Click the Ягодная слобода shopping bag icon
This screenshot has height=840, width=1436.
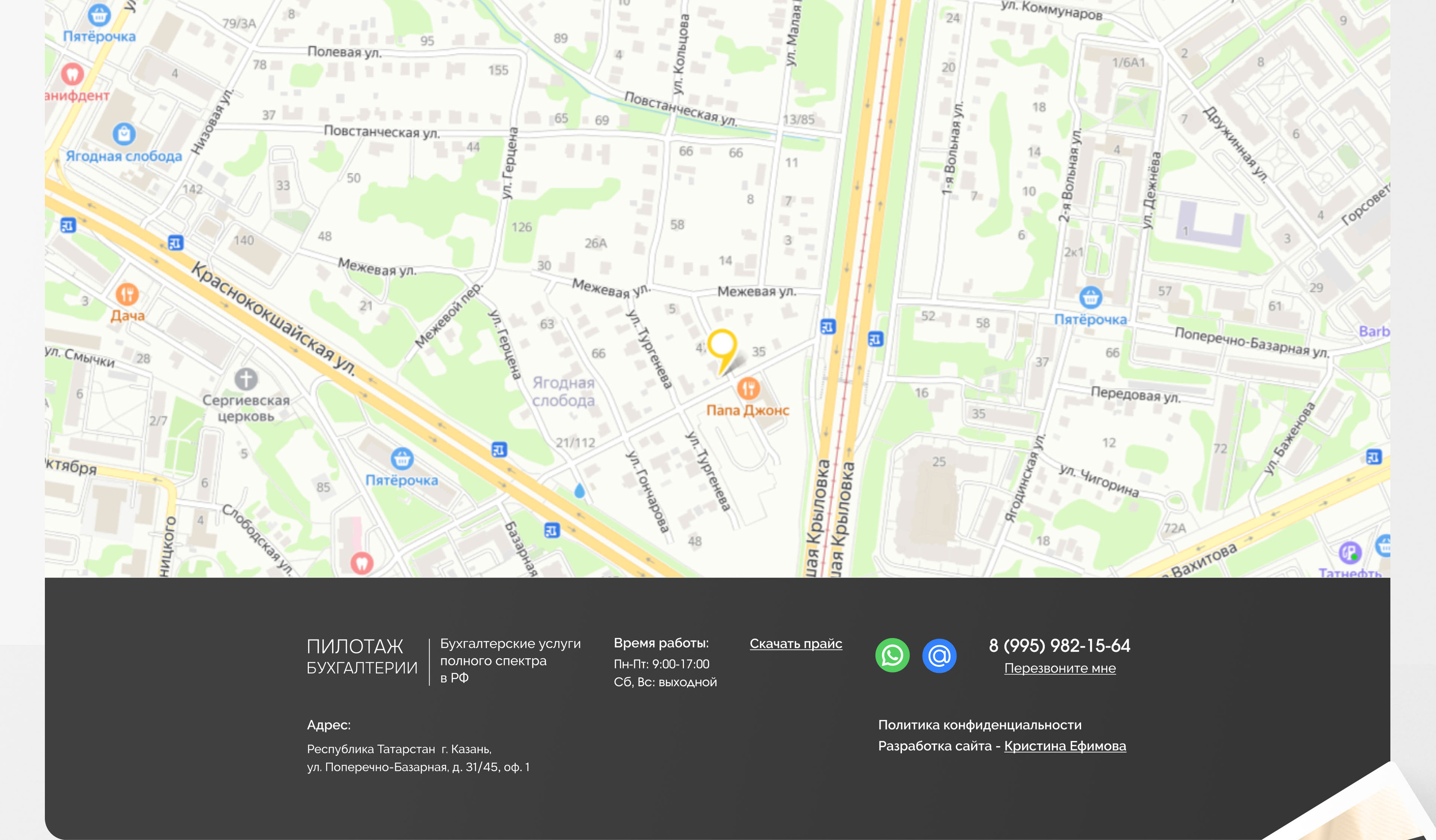[124, 134]
